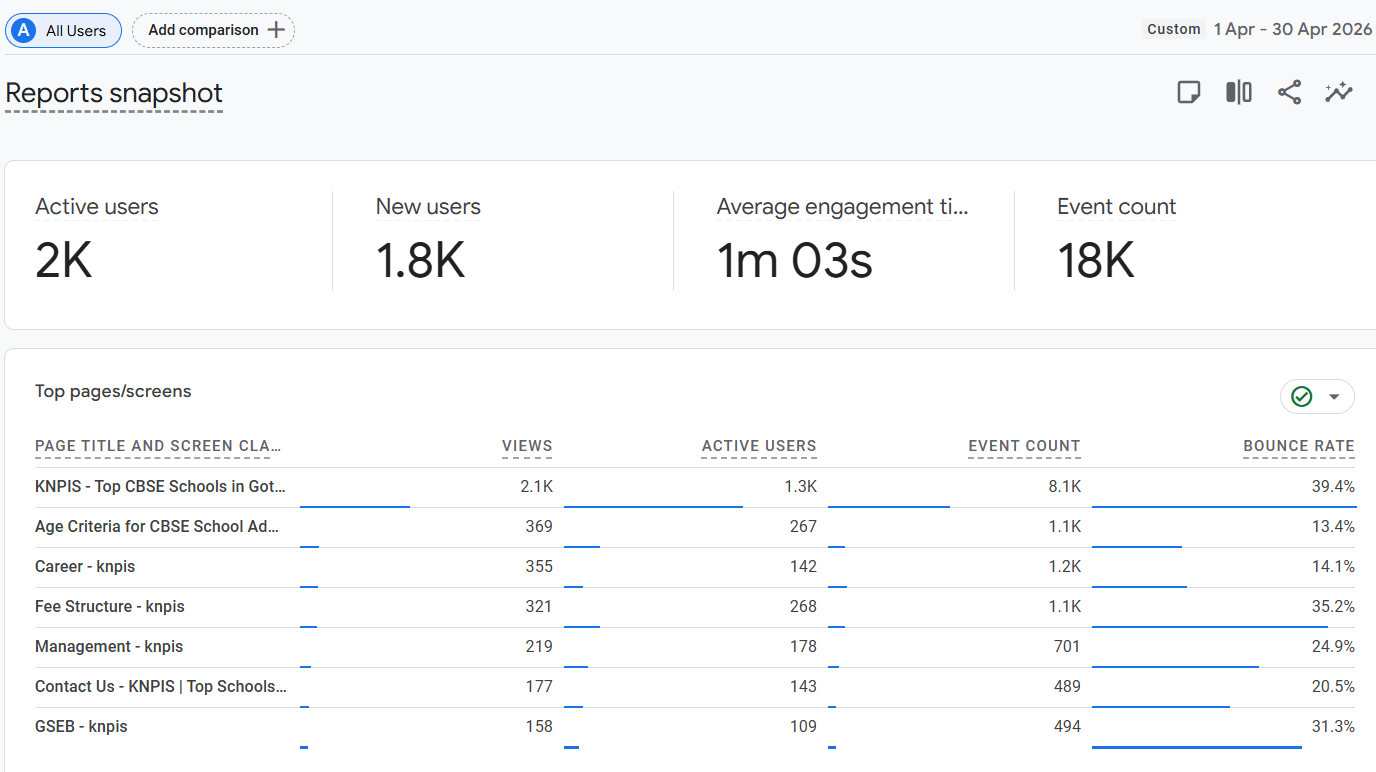Click the 1m 03s engagement value
Screen dimensions: 1376x772
click(795, 261)
